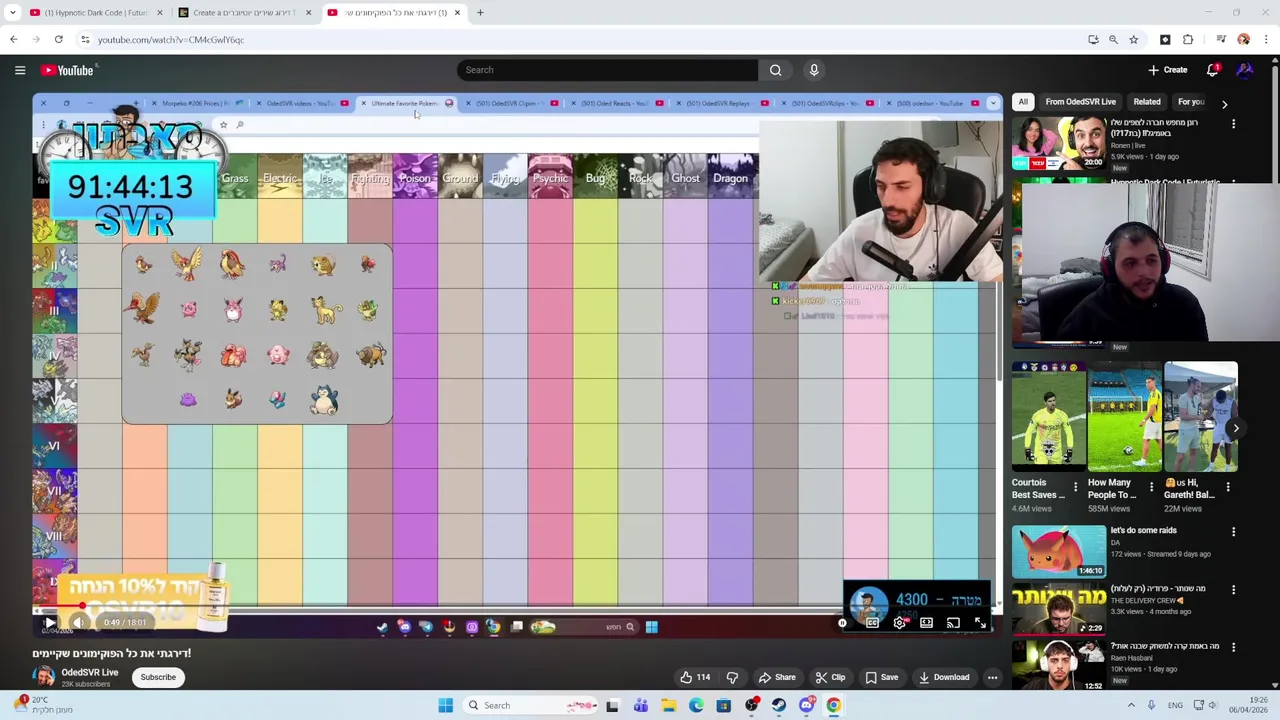Open options for How Many People short
Viewport: 1280px width, 720px height.
[x=1152, y=487]
